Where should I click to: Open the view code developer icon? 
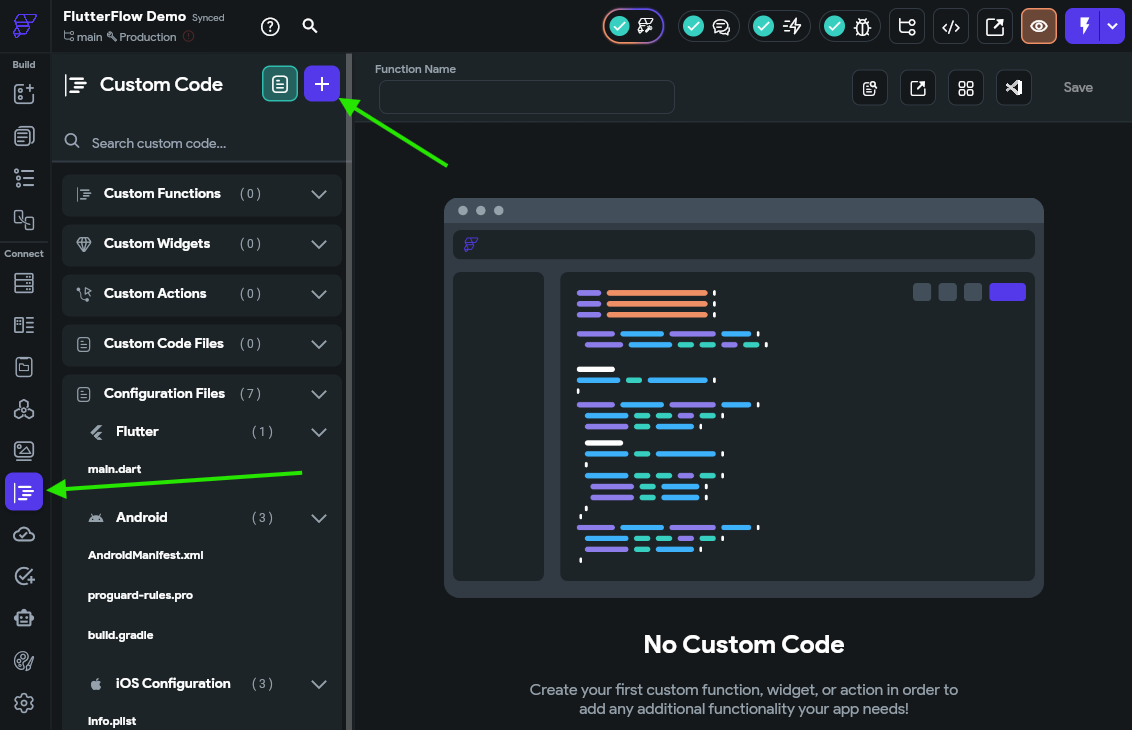tap(951, 27)
